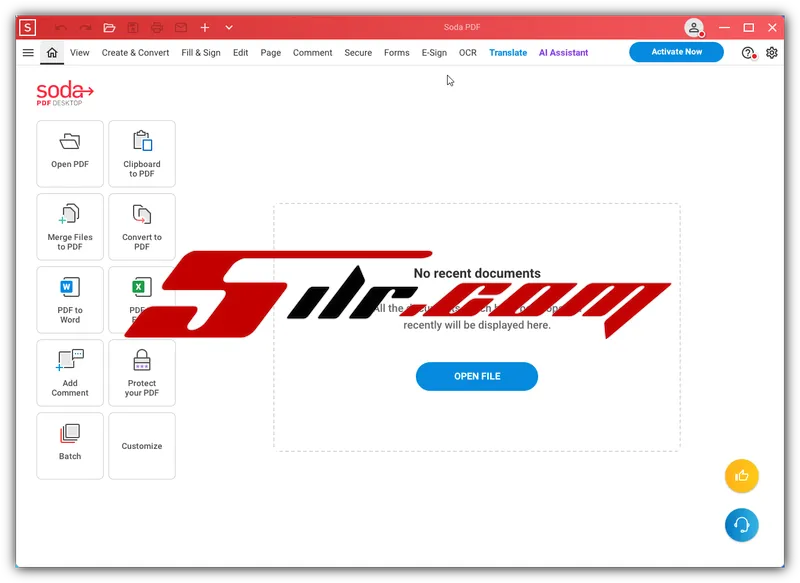Screen dimensions: 800x583
Task: Click the yellow thumbs-up feedback button
Action: (x=741, y=476)
